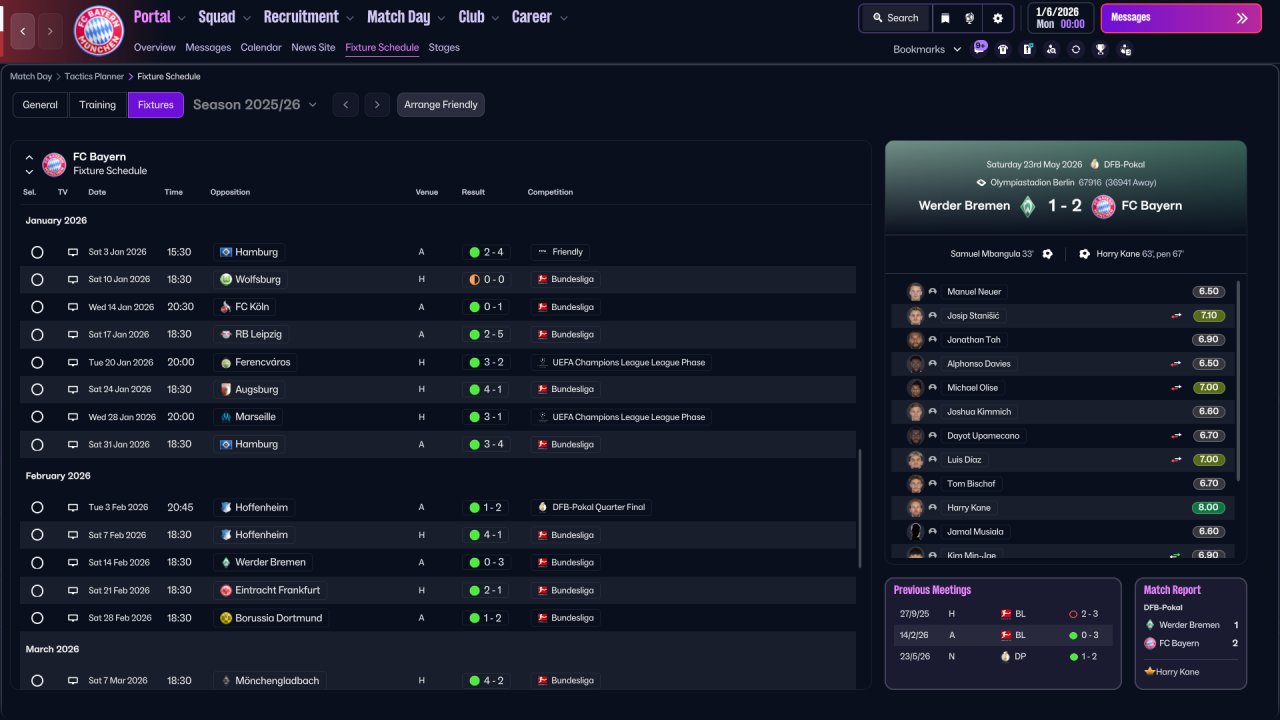Switch to the Calendar tab
The width and height of the screenshot is (1280, 720).
click(261, 48)
